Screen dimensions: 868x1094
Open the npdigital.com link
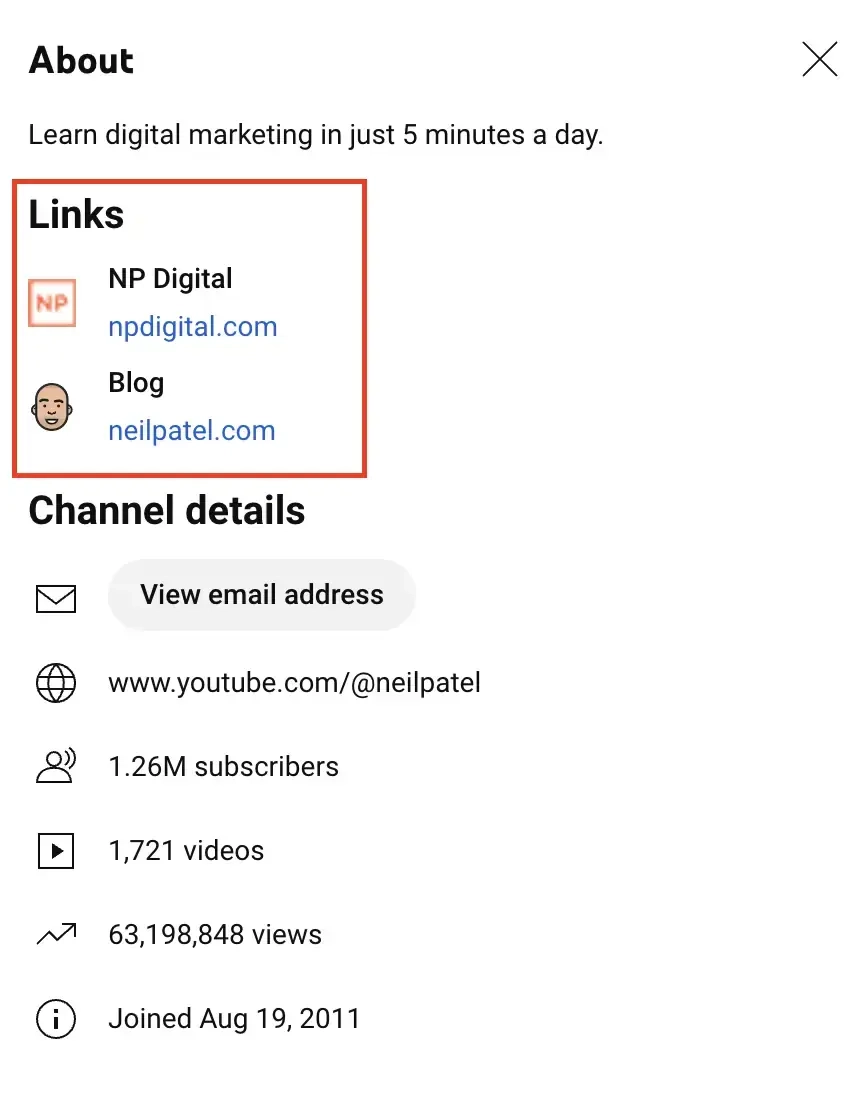tap(193, 327)
